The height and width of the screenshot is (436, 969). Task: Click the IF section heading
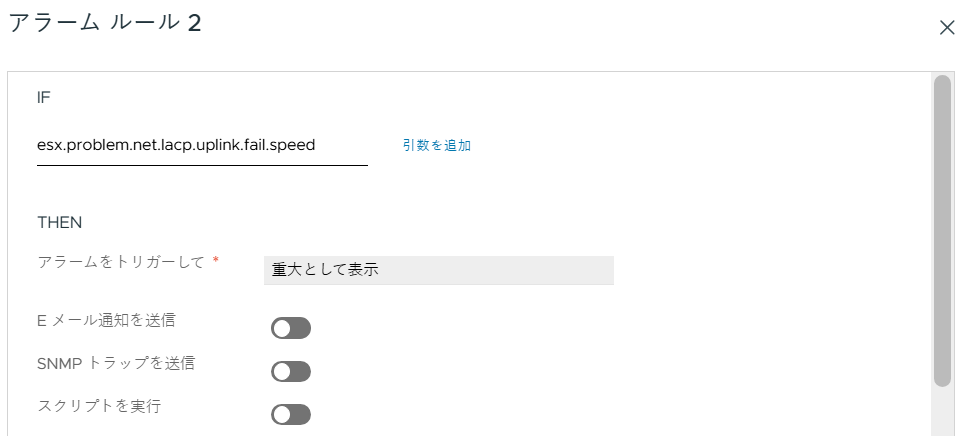pos(44,98)
